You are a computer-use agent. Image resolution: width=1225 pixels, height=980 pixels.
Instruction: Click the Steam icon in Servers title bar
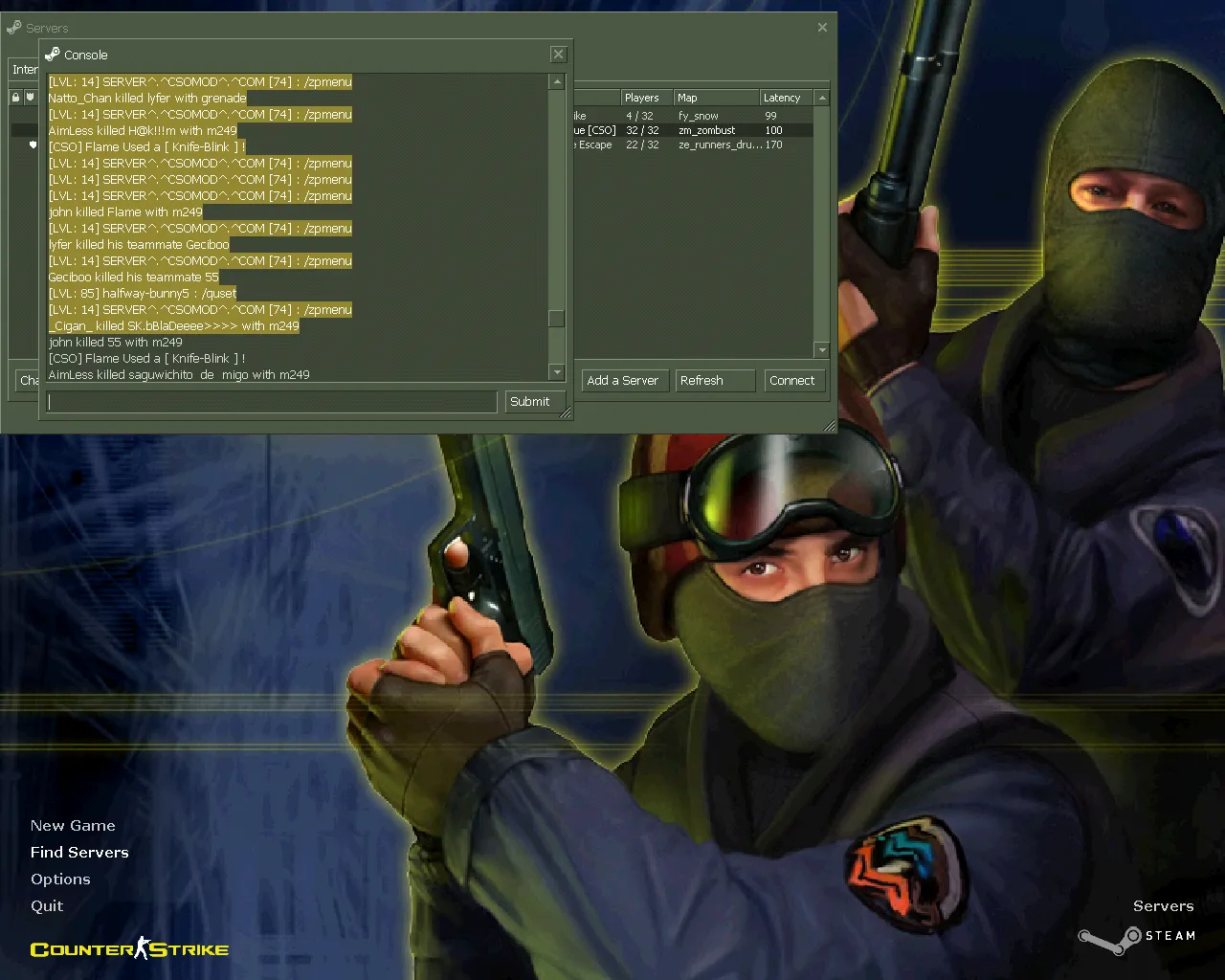pyautogui.click(x=13, y=28)
